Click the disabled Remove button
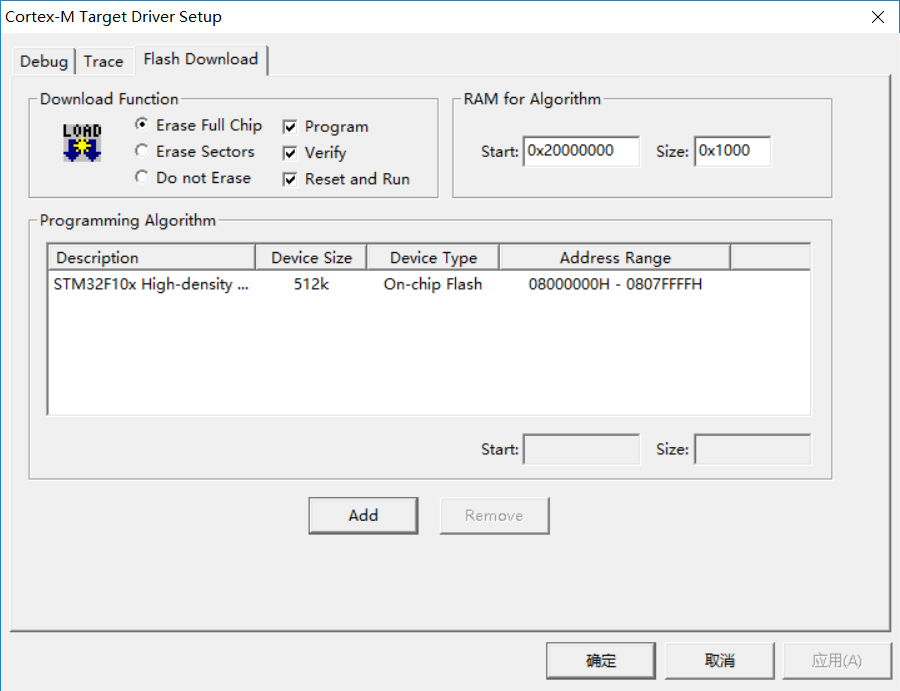The width and height of the screenshot is (900, 691). [494, 515]
